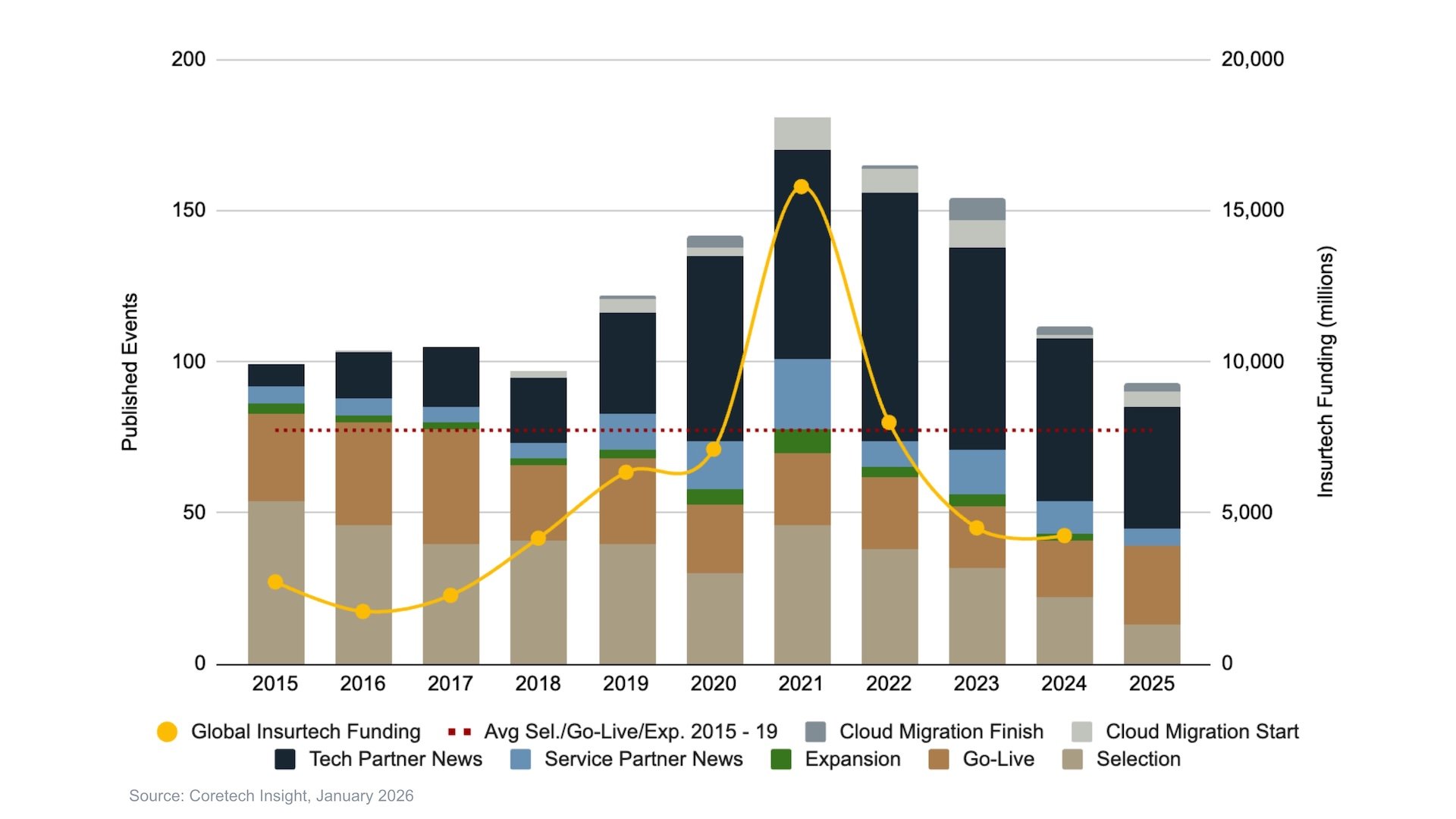
Task: Click the brown Go-Live legend swatch
Action: pos(939,759)
